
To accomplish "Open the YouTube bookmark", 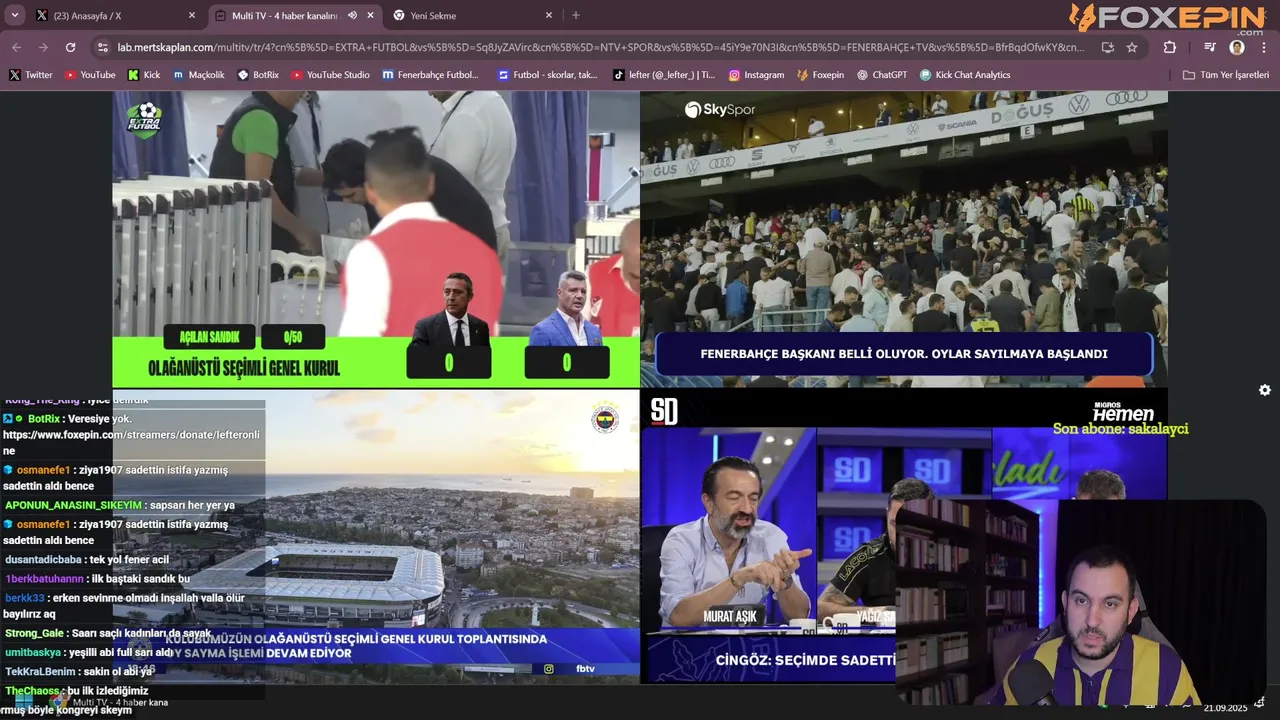I will [90, 75].
